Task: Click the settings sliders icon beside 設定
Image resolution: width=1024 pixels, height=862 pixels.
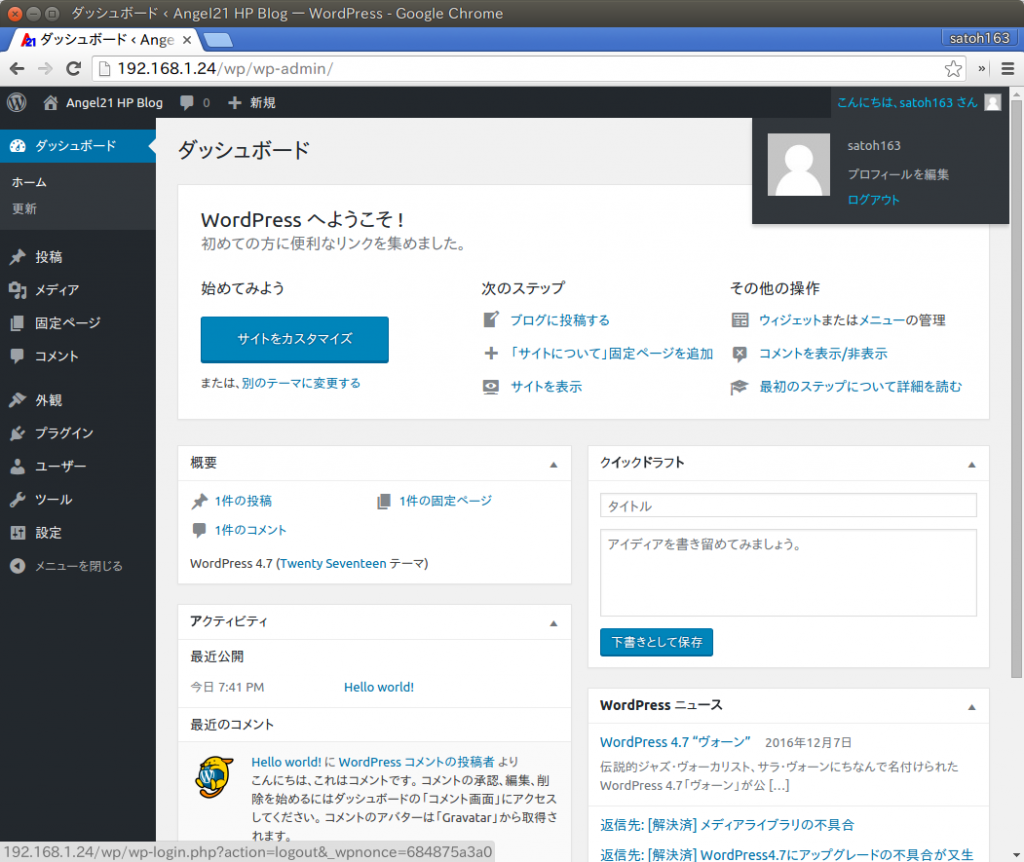Action: click(18, 533)
